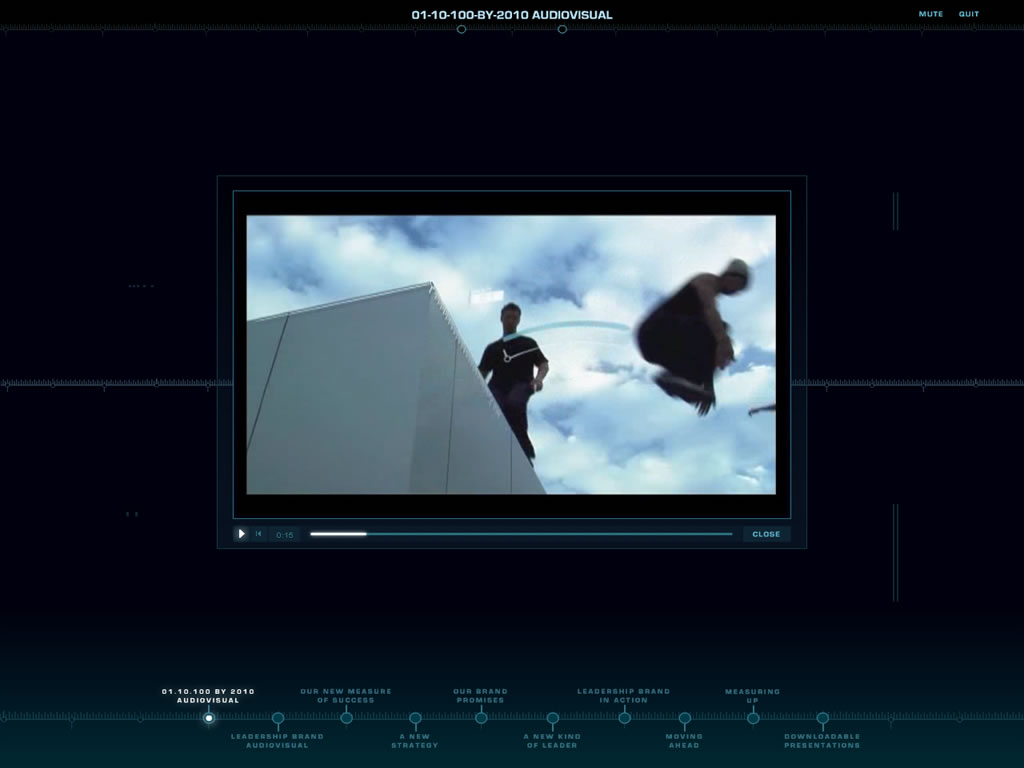The height and width of the screenshot is (768, 1024).
Task: Select the Measuring Up timeline node
Action: [753, 718]
